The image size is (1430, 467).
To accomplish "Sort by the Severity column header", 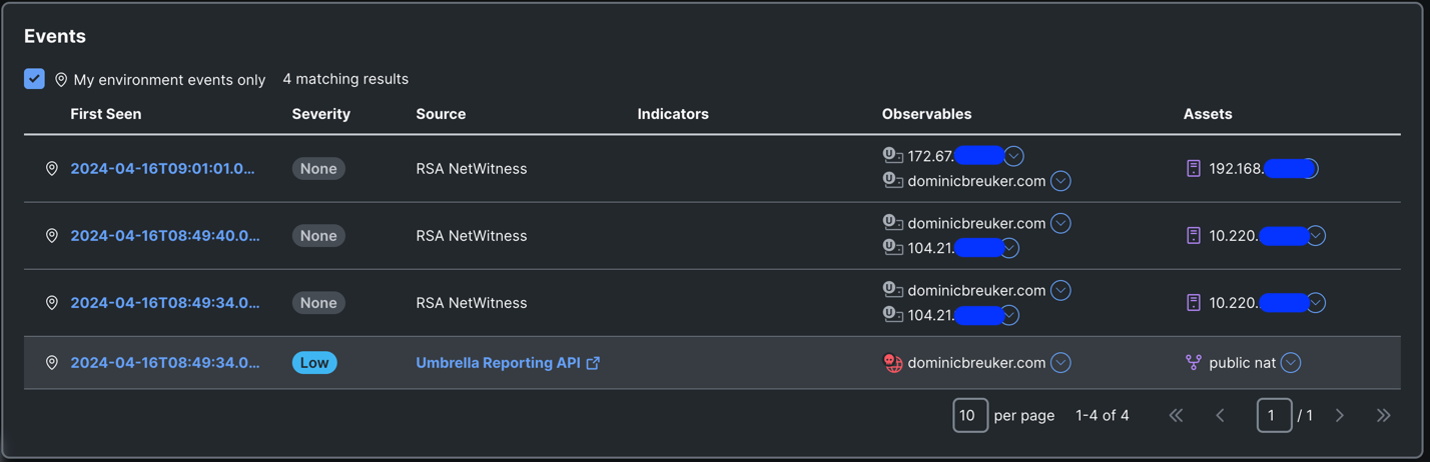I will tap(321, 114).
